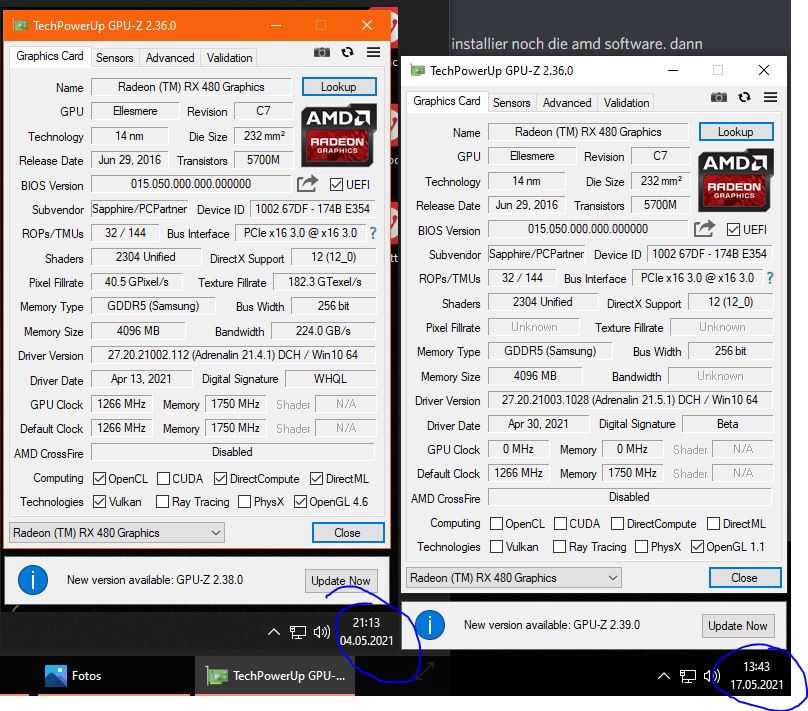Take screenshot using camera icon in left GPU-Z

[x=322, y=53]
